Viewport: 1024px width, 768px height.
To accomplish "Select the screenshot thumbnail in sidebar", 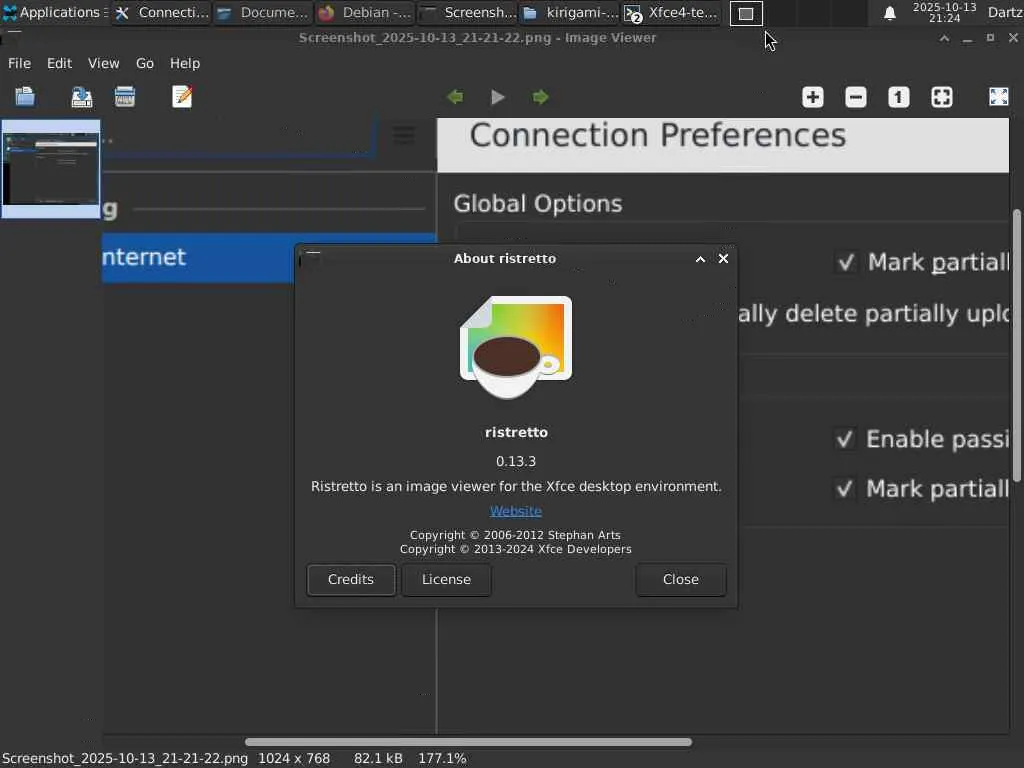I will tap(51, 168).
